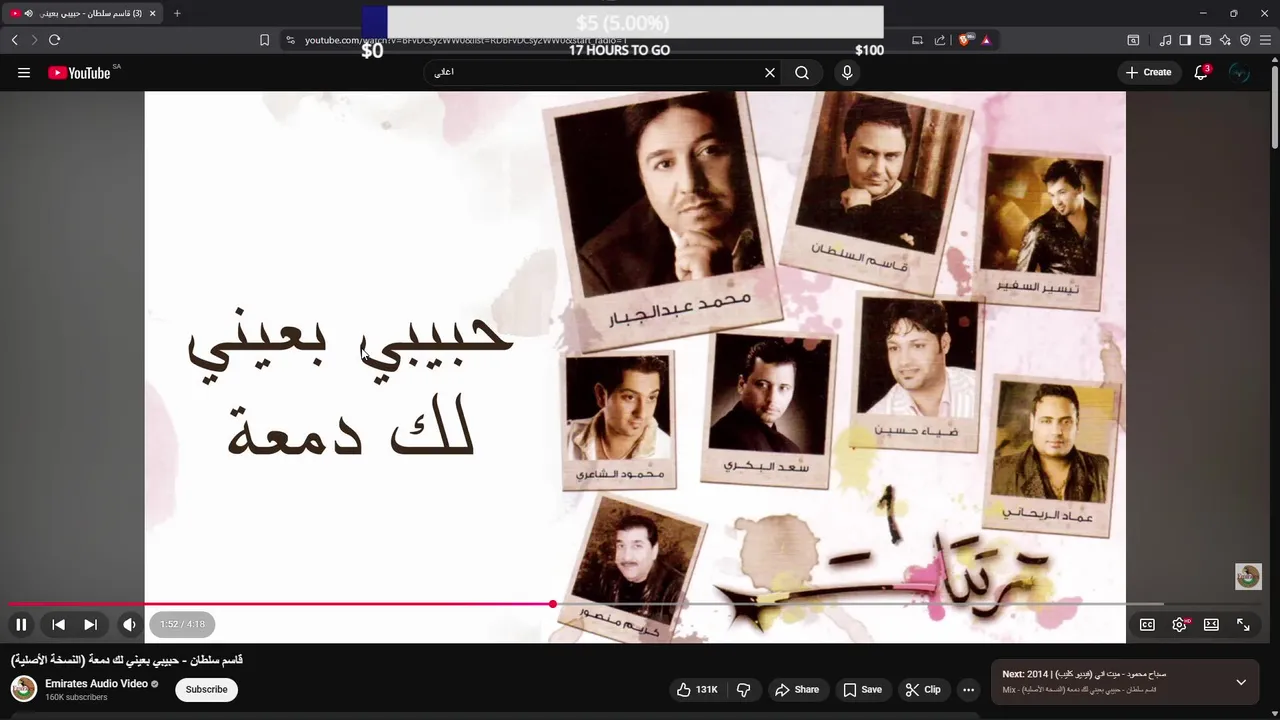Click the 1:52 / 4:18 time display

pos(182,624)
